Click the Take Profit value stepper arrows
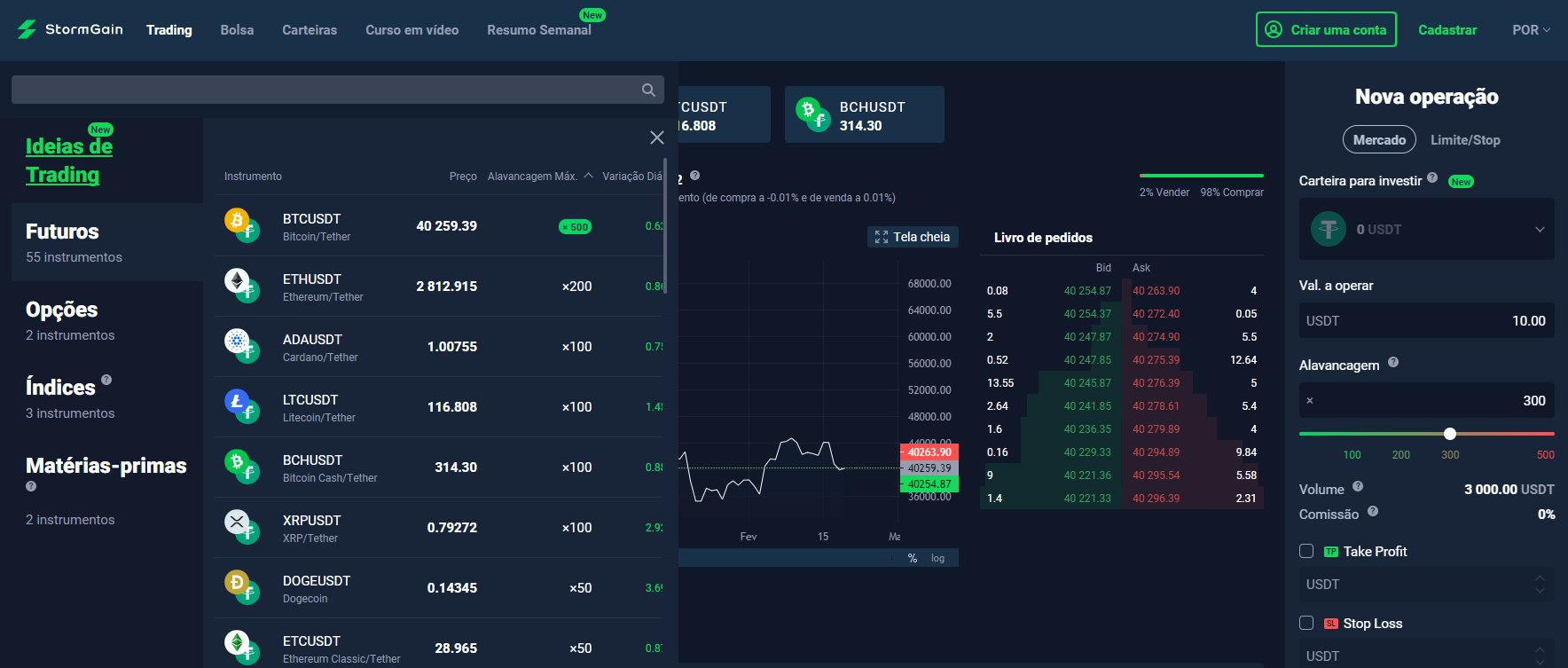The width and height of the screenshot is (1568, 668). click(1540, 584)
